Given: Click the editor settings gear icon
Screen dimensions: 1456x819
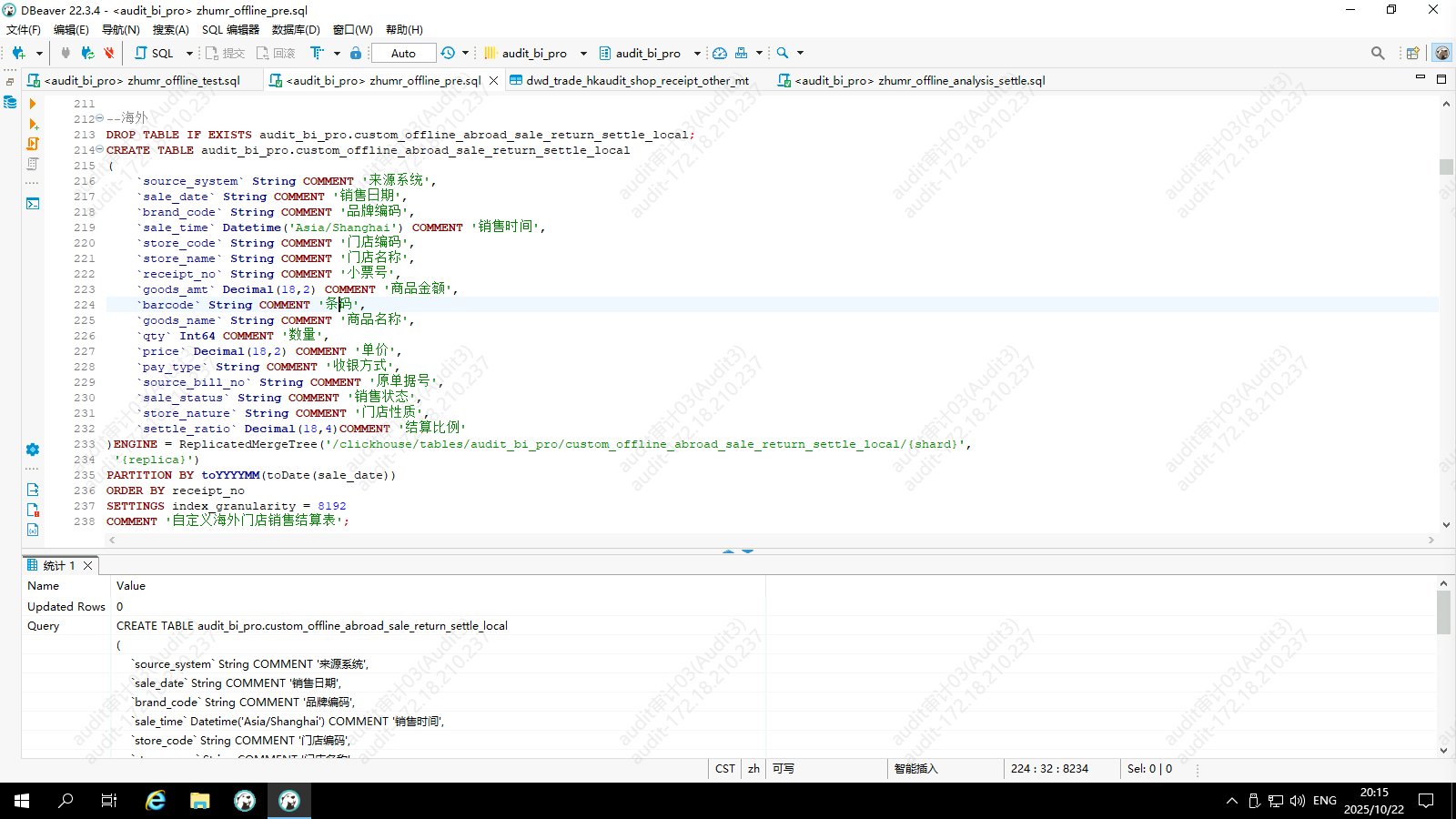Looking at the screenshot, I should click(x=33, y=450).
